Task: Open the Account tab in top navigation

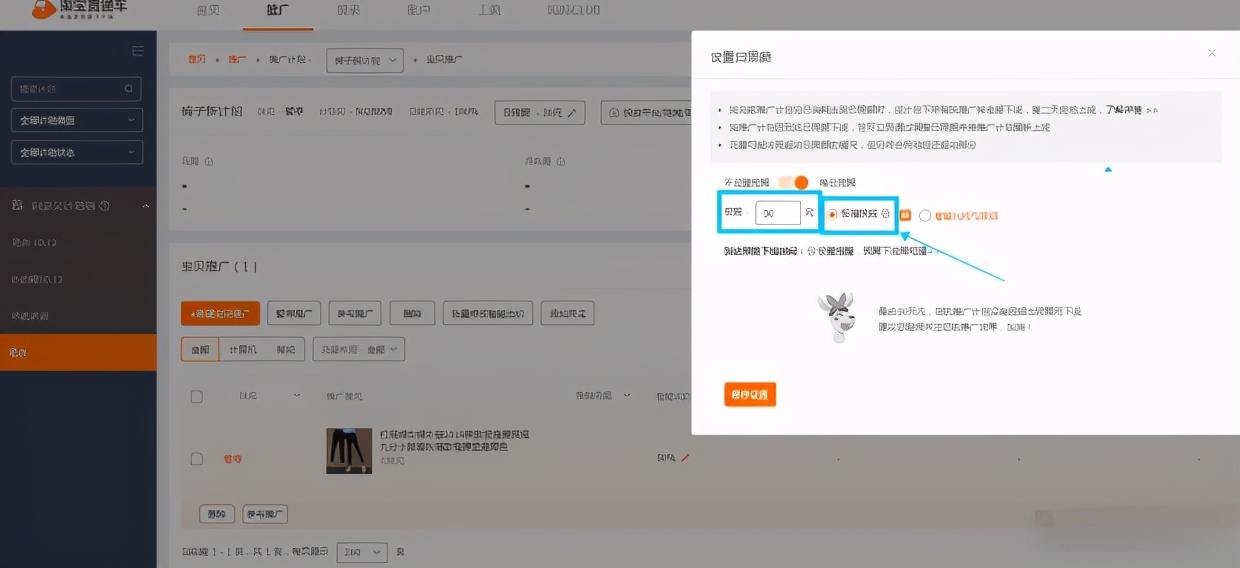Action: pyautogui.click(x=419, y=10)
